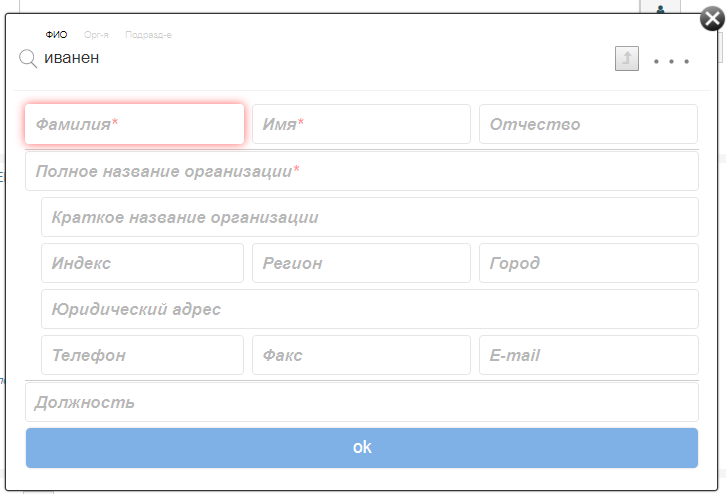Screen dimensions: 726x494
Task: Switch to the Орг-я search tab
Action: [x=97, y=35]
